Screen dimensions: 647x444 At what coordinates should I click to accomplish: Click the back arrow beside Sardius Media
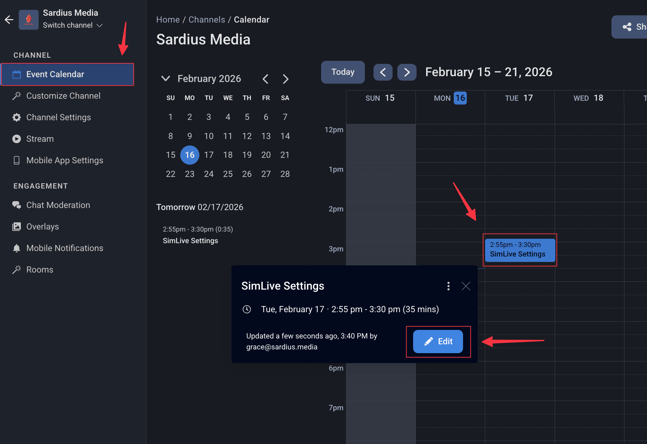click(9, 19)
